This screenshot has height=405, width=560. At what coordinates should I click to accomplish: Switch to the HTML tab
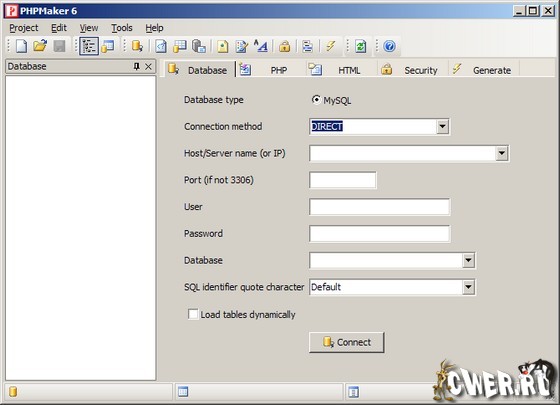341,70
